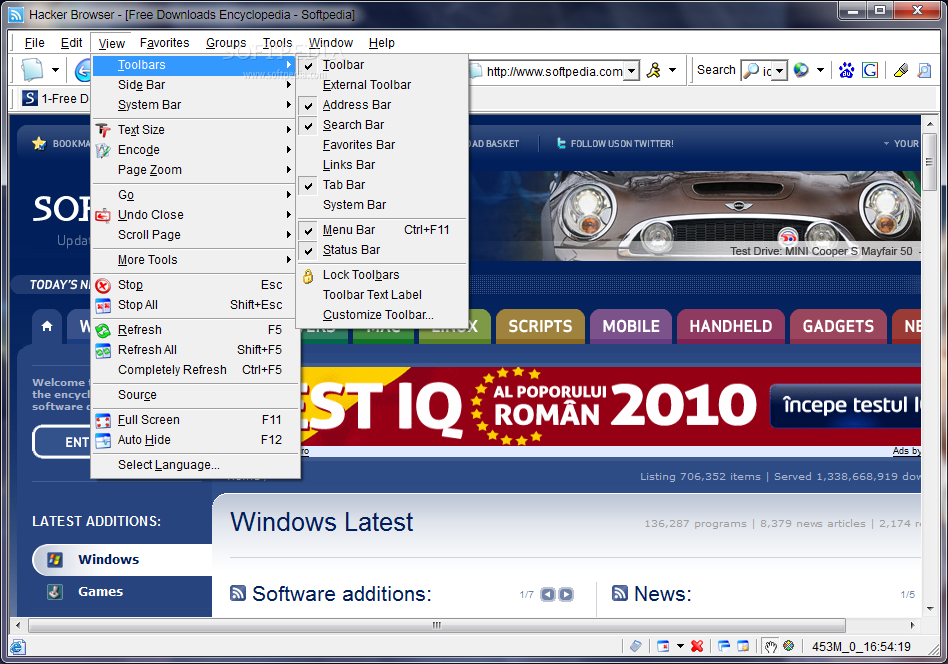Open the GADGETS category tab
This screenshot has height=664, width=948.
[838, 327]
